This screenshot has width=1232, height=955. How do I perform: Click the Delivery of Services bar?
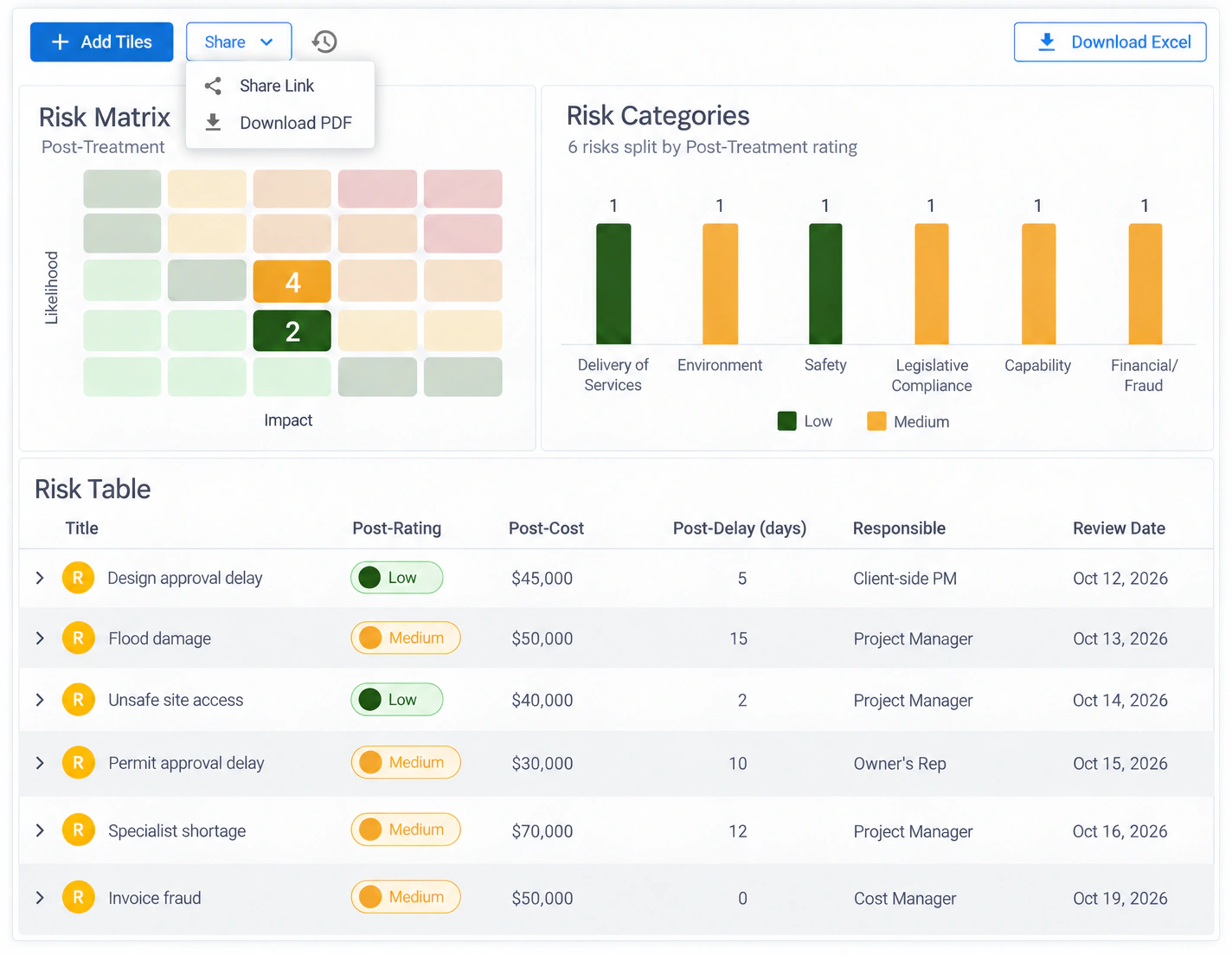tap(613, 284)
